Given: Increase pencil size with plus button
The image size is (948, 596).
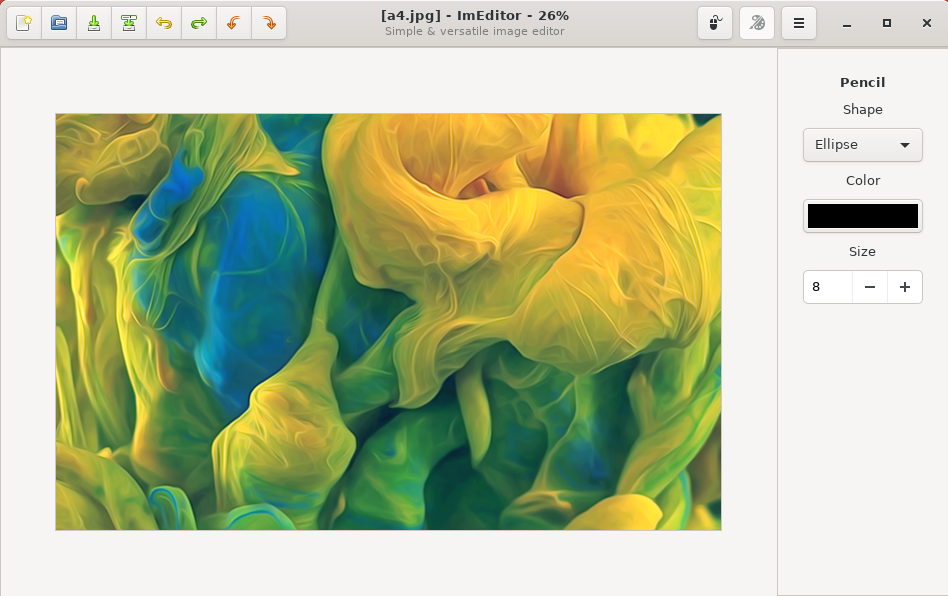Looking at the screenshot, I should tap(905, 287).
